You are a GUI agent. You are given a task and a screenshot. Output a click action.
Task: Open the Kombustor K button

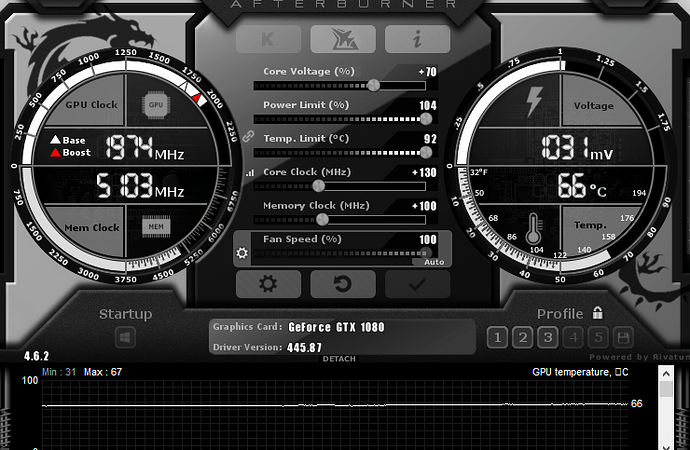(268, 39)
